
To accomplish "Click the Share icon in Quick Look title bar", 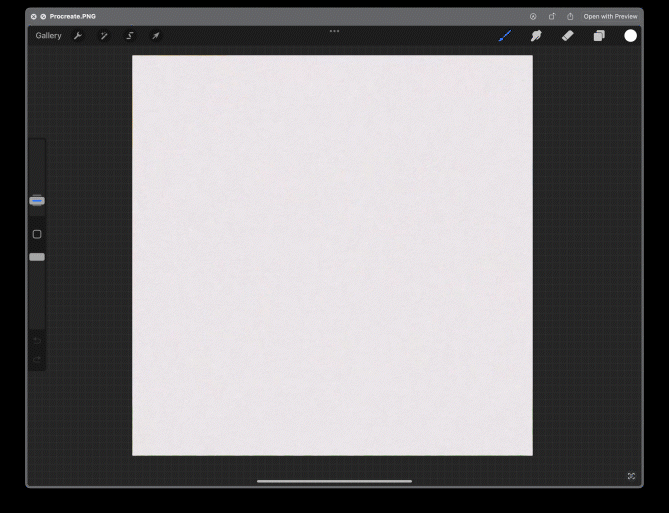I will (x=570, y=17).
